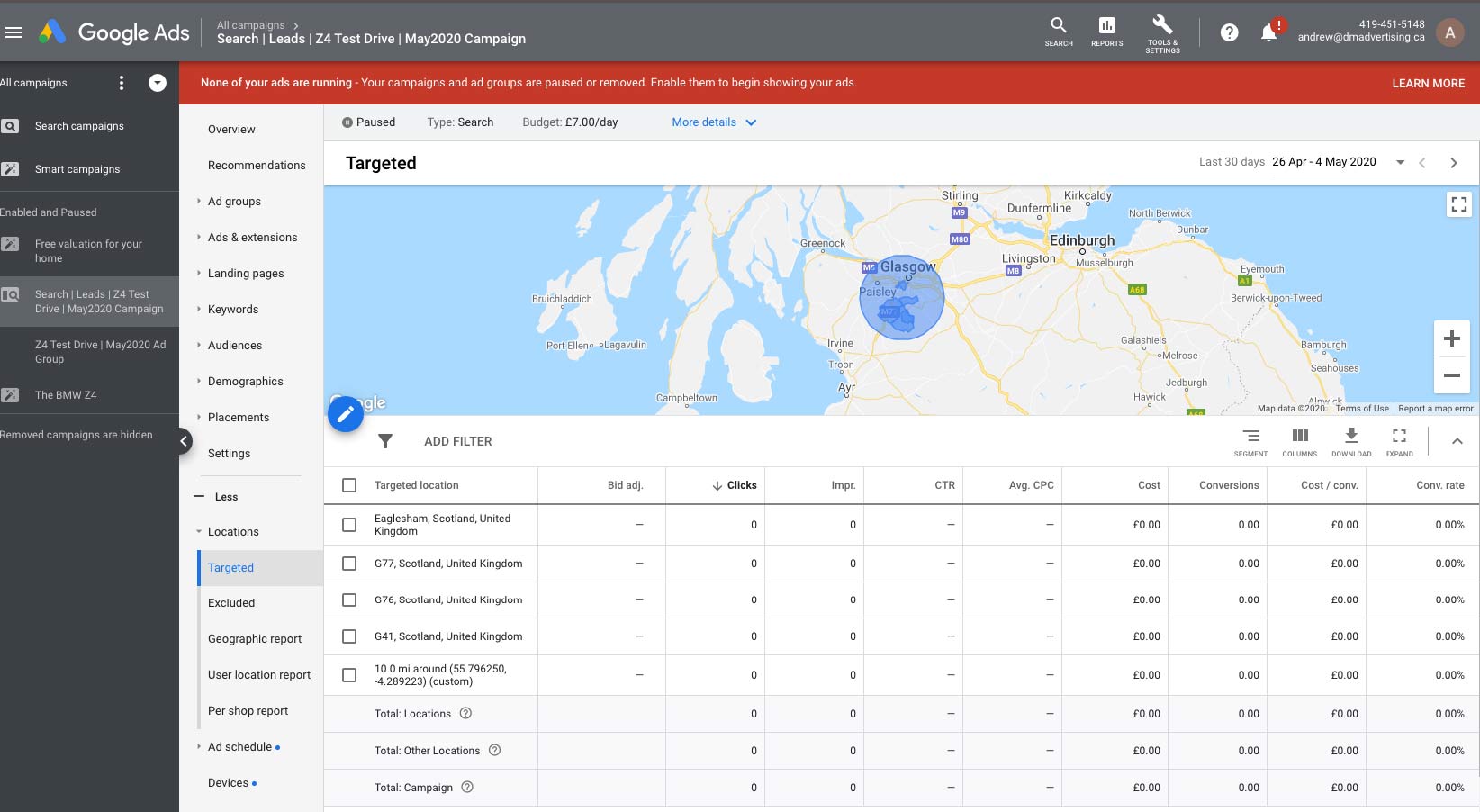The height and width of the screenshot is (812, 1480).
Task: Select Smart campaigns in sidebar
Action: coord(77,169)
